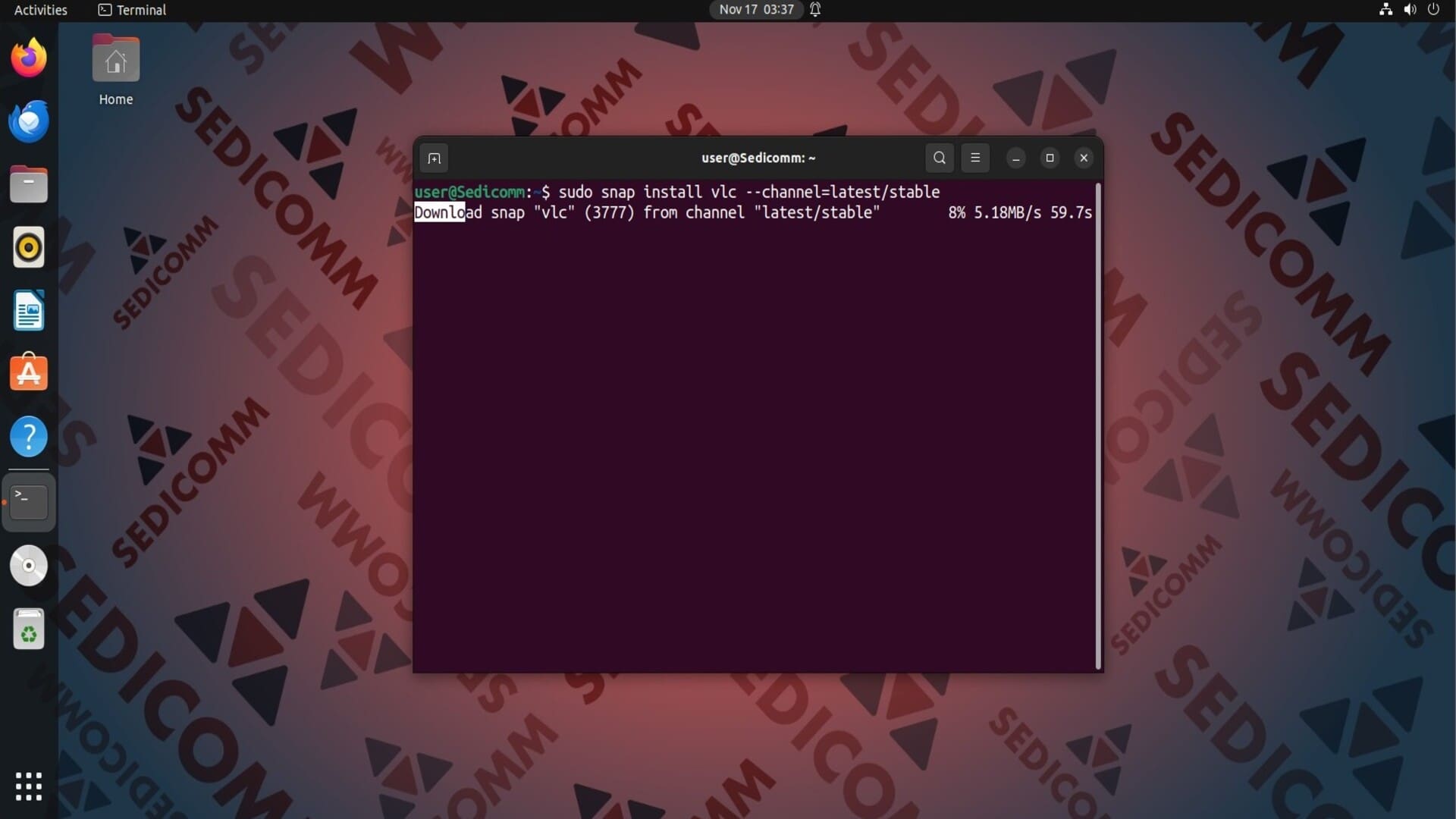Open the terminal hamburger menu
1456x819 pixels.
(975, 158)
